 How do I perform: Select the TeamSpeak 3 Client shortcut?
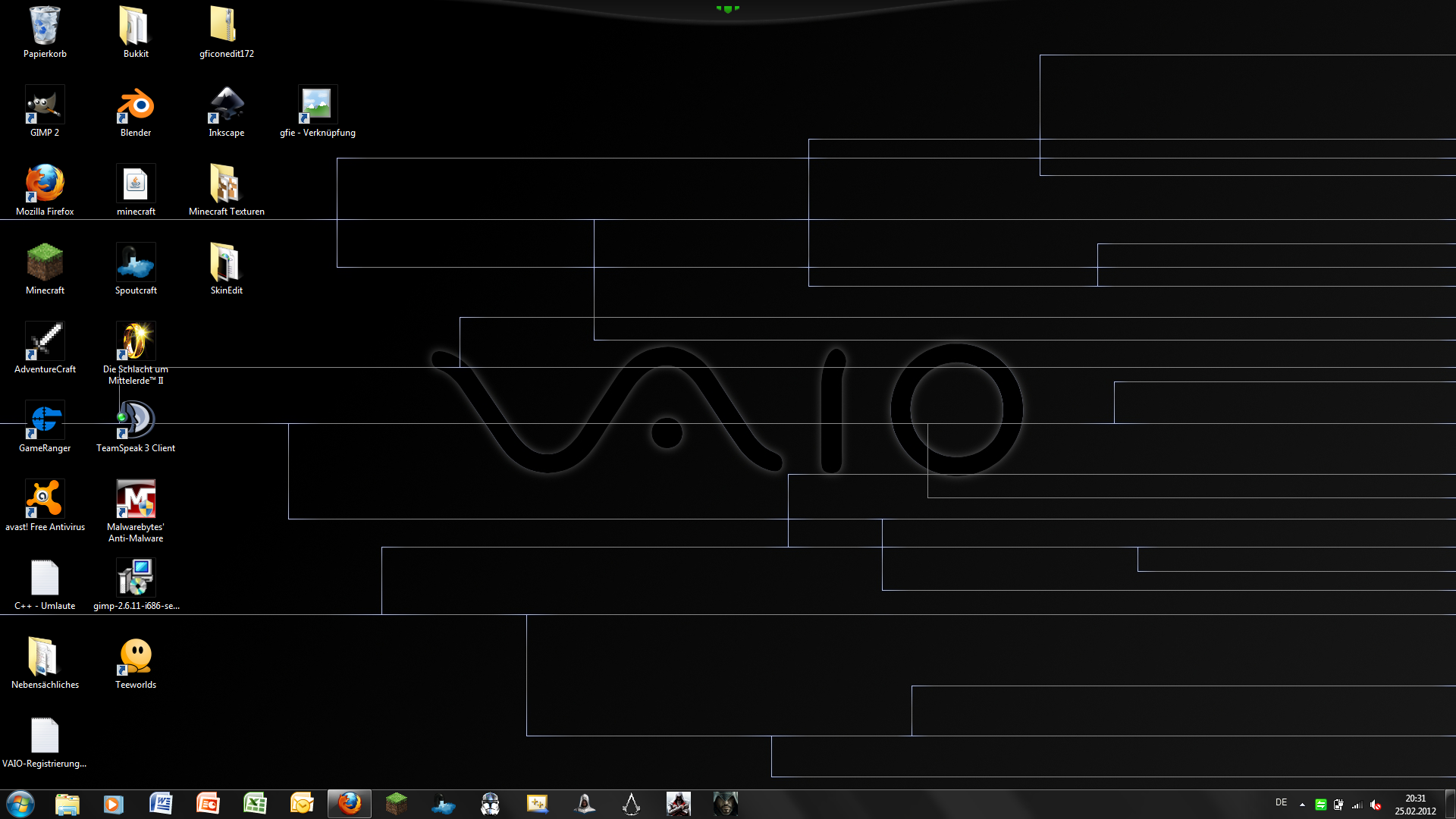click(x=136, y=420)
